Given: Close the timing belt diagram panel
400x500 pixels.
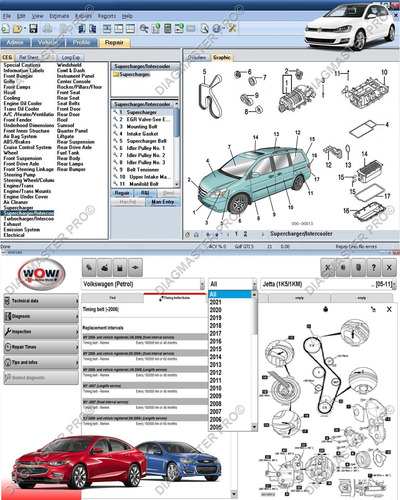Looking at the screenshot, I should (x=389, y=309).
